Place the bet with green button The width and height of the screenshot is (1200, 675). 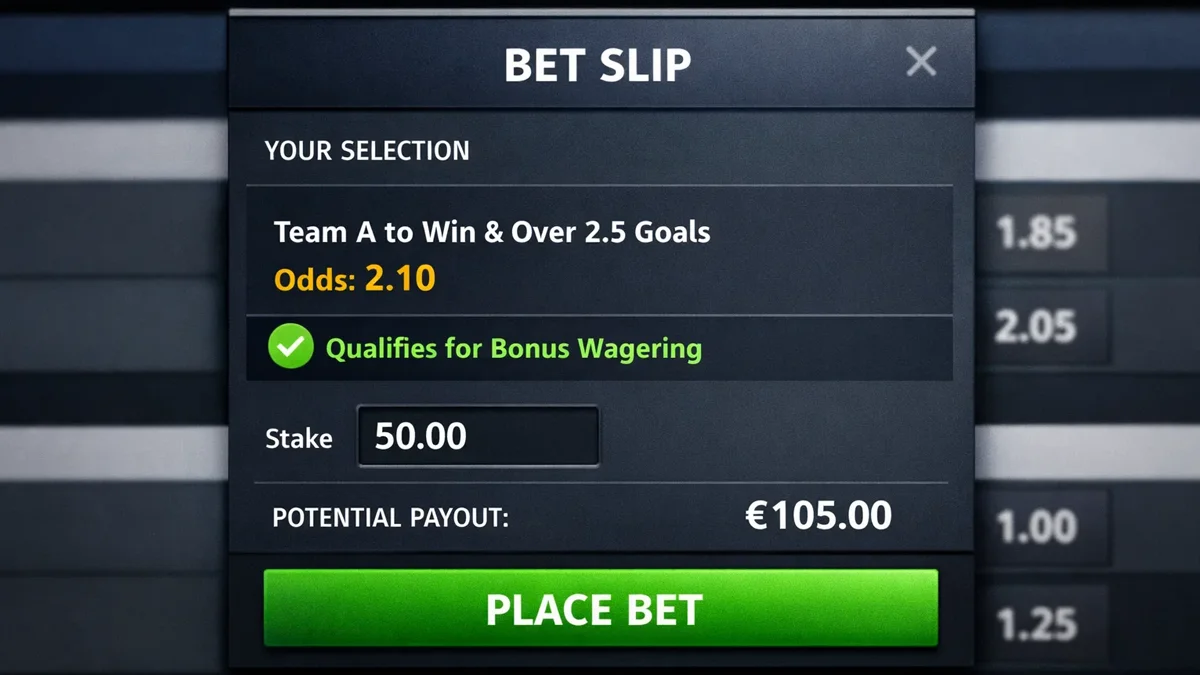pos(600,608)
